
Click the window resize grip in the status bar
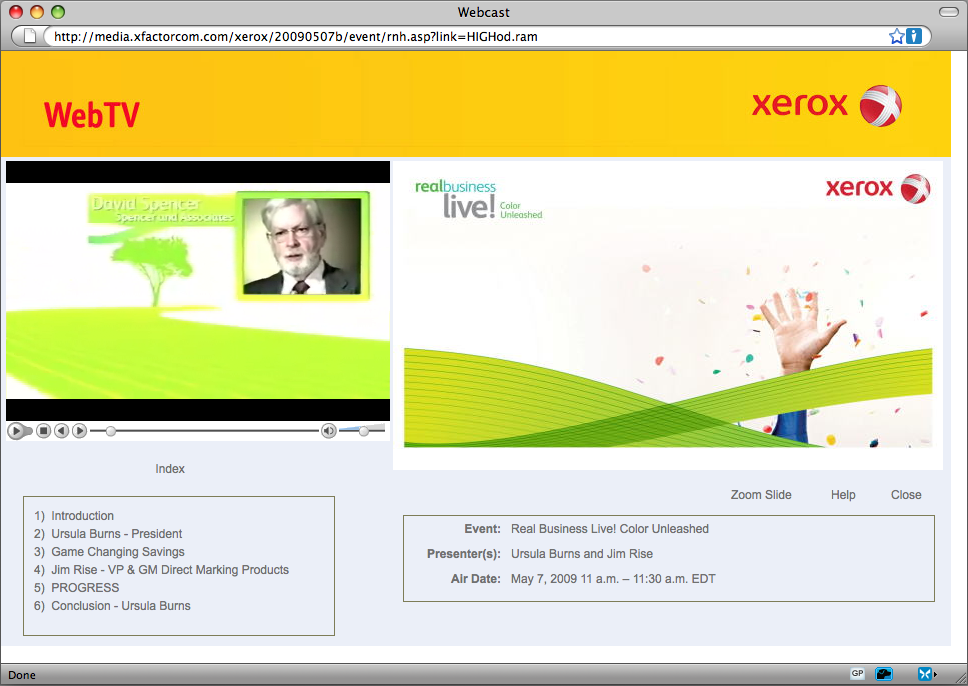click(960, 677)
